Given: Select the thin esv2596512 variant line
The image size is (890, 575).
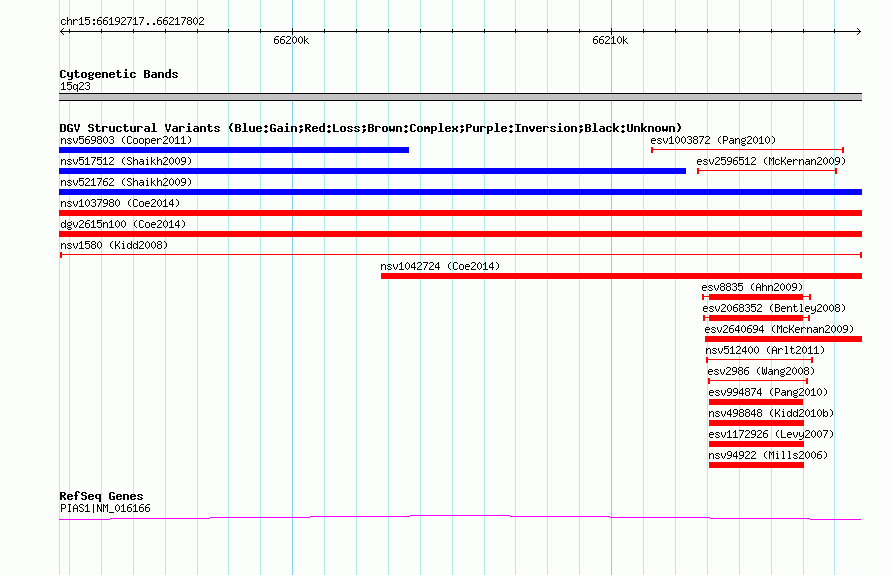Looking at the screenshot, I should [x=767, y=171].
